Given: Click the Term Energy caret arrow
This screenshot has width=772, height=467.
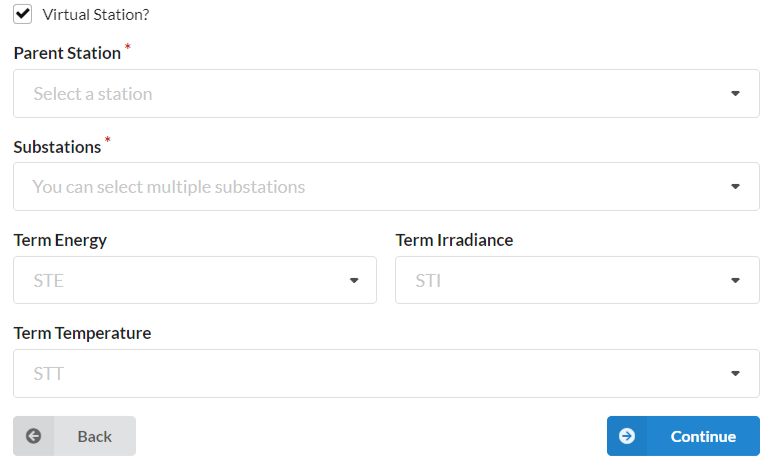Looking at the screenshot, I should click(x=354, y=280).
